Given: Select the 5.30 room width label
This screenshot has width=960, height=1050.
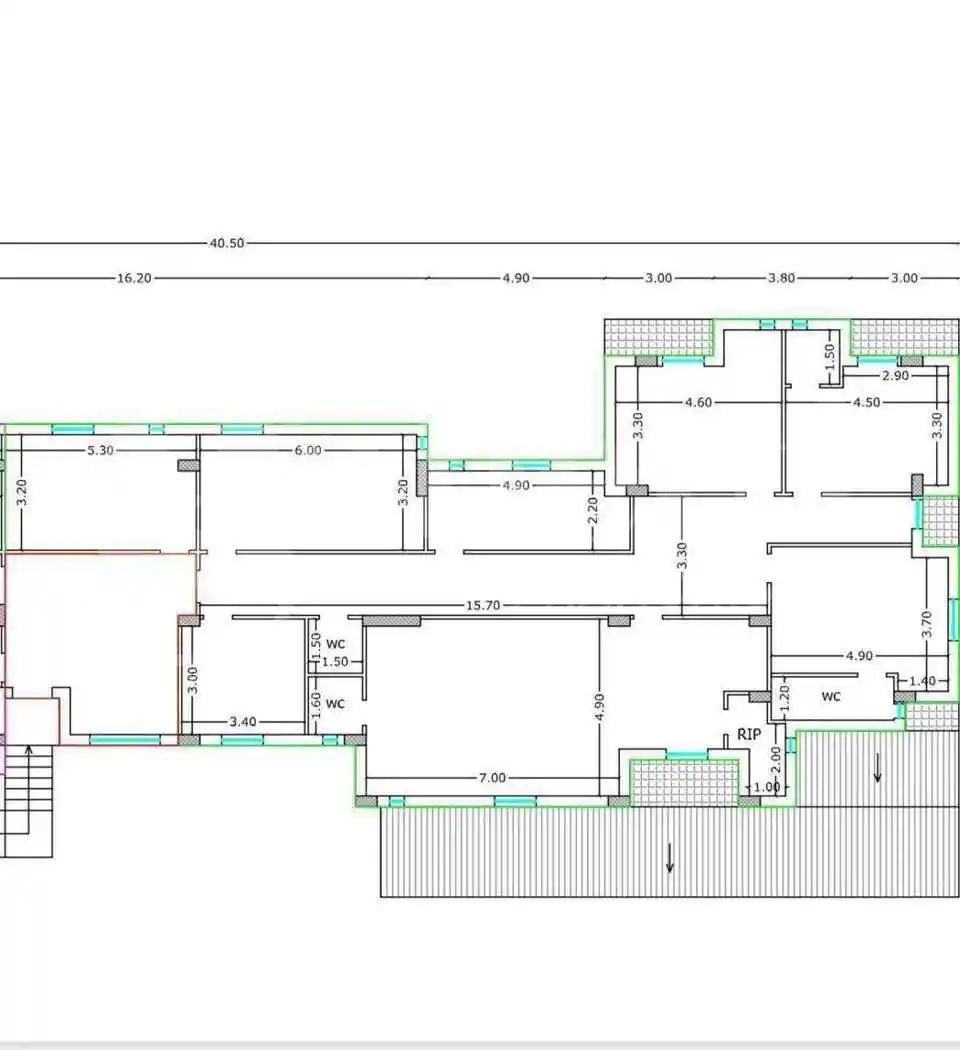Looking at the screenshot, I should pyautogui.click(x=100, y=451).
